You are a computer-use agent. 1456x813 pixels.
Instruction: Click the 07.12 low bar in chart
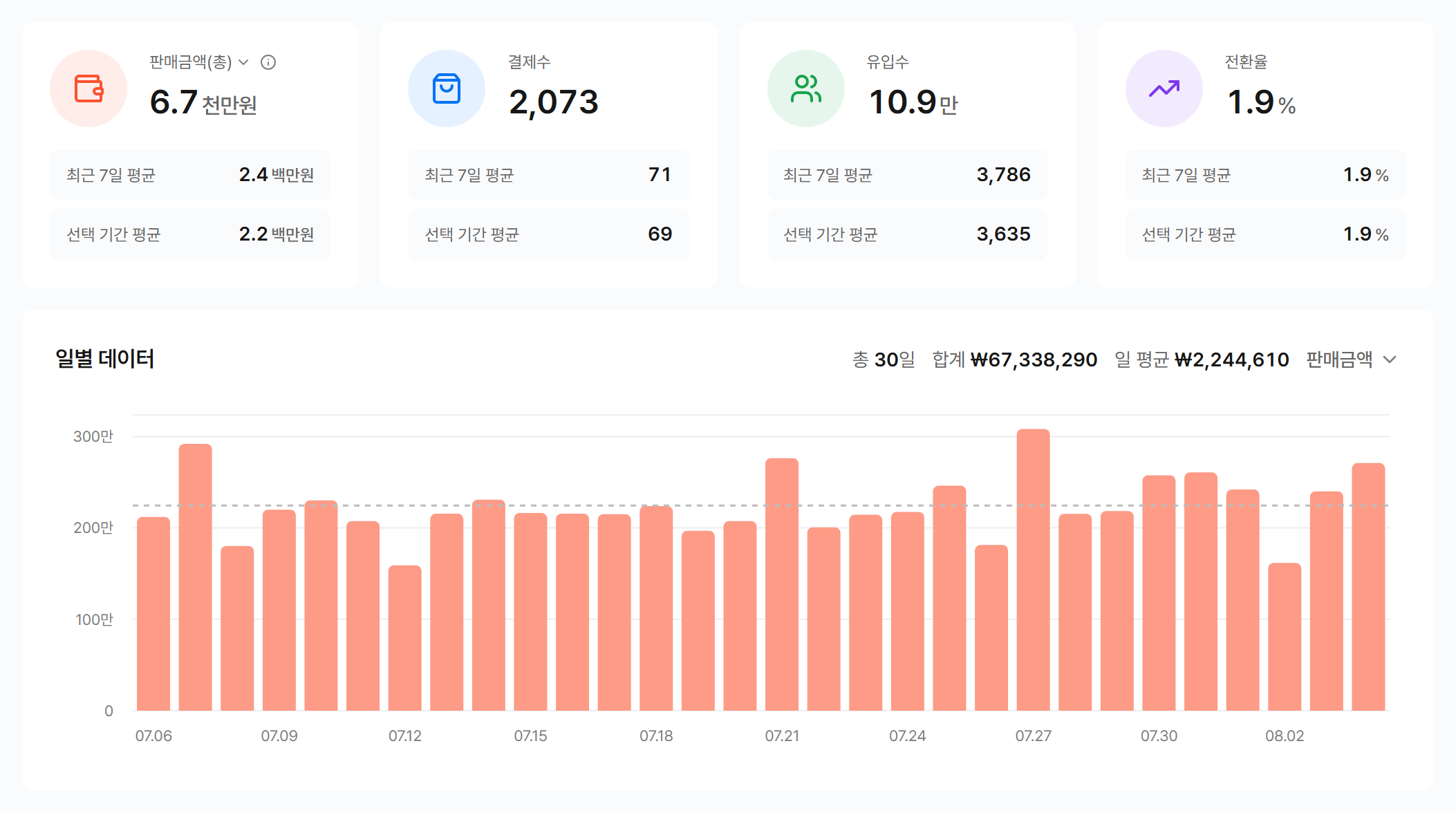[404, 638]
